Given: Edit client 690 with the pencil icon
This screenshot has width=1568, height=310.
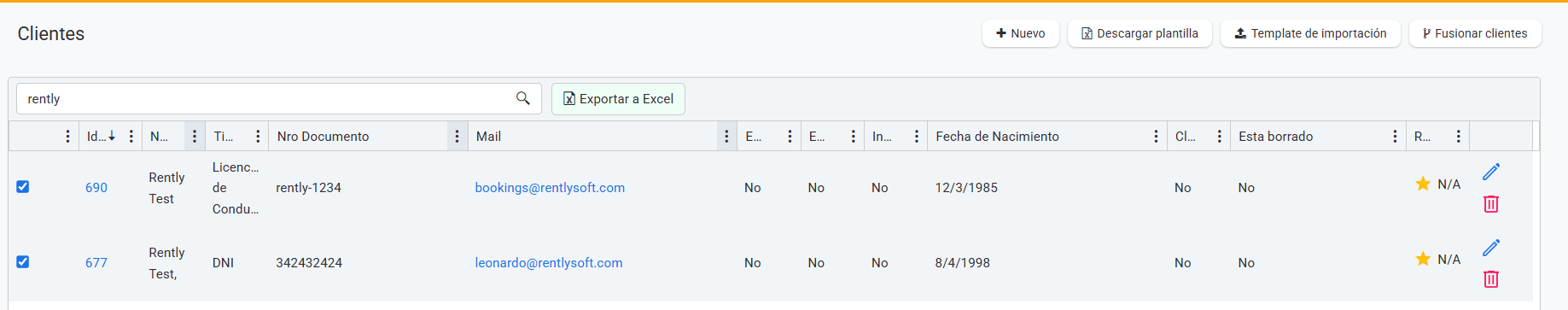Looking at the screenshot, I should 1491,172.
